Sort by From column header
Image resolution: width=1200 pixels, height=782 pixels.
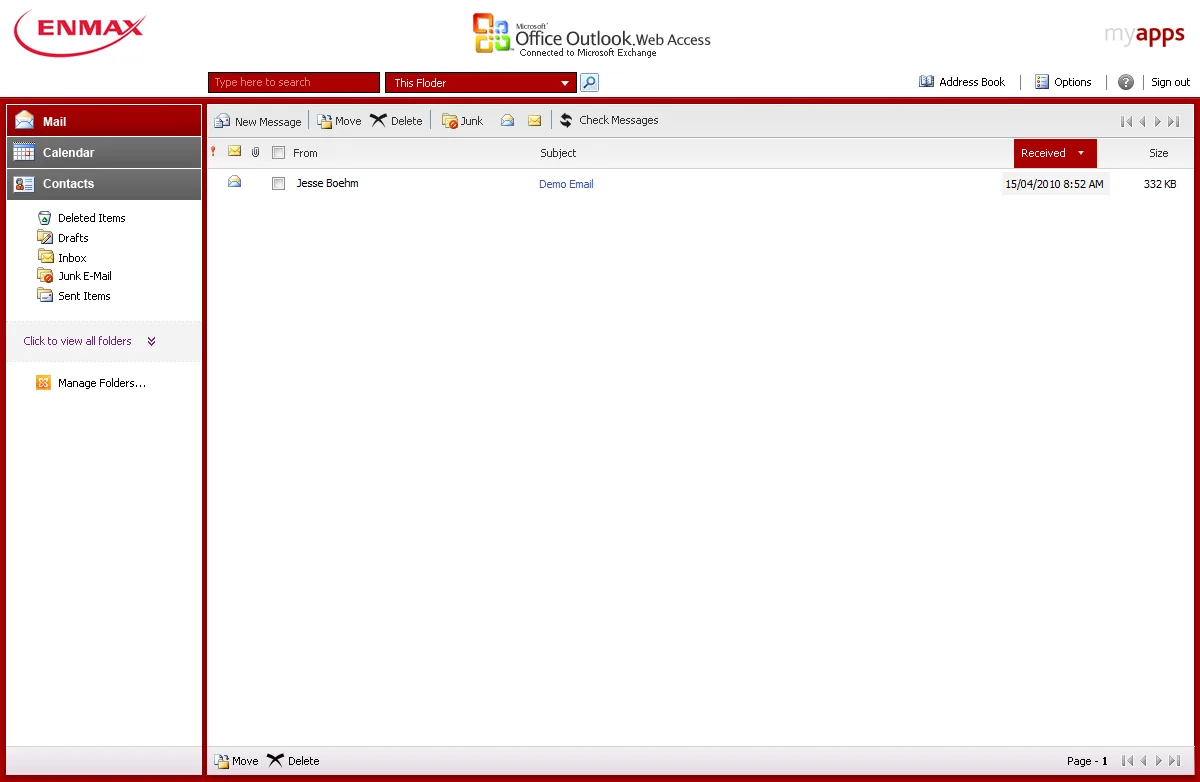(x=305, y=153)
